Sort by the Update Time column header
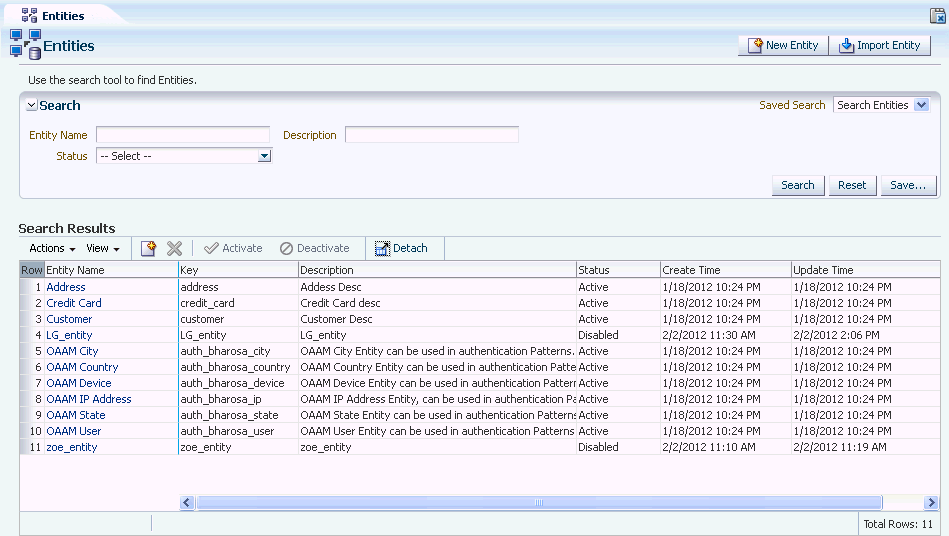Screen dimensions: 949x536 point(865,270)
